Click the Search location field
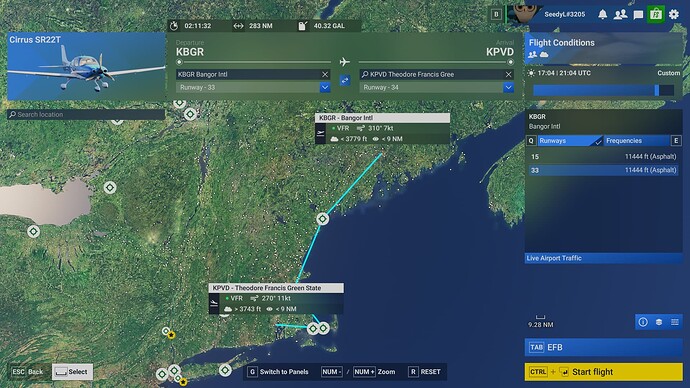The image size is (690, 388). pyautogui.click(x=86, y=114)
